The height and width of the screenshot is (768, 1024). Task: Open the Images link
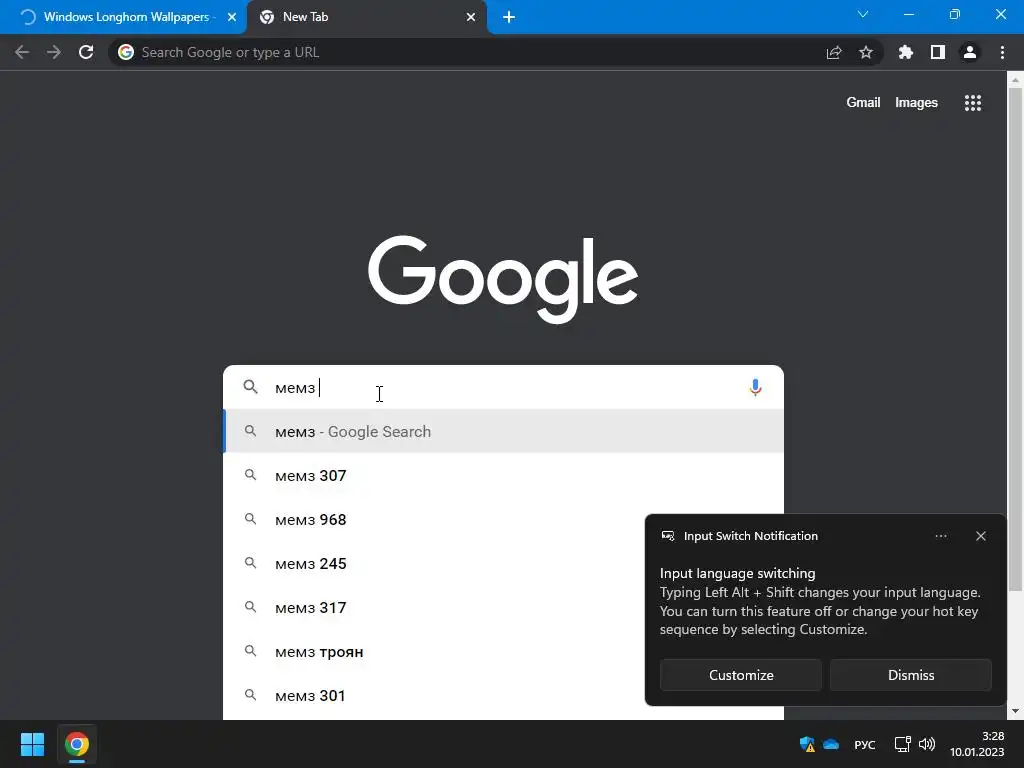(x=916, y=103)
